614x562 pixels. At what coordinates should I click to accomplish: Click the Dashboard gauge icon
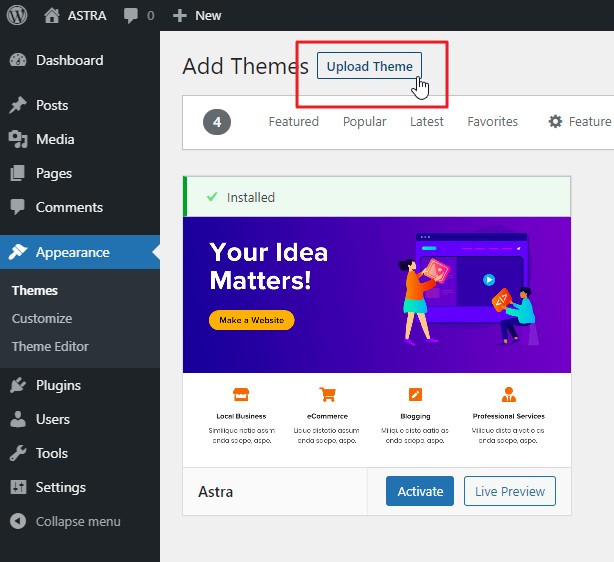[x=18, y=60]
